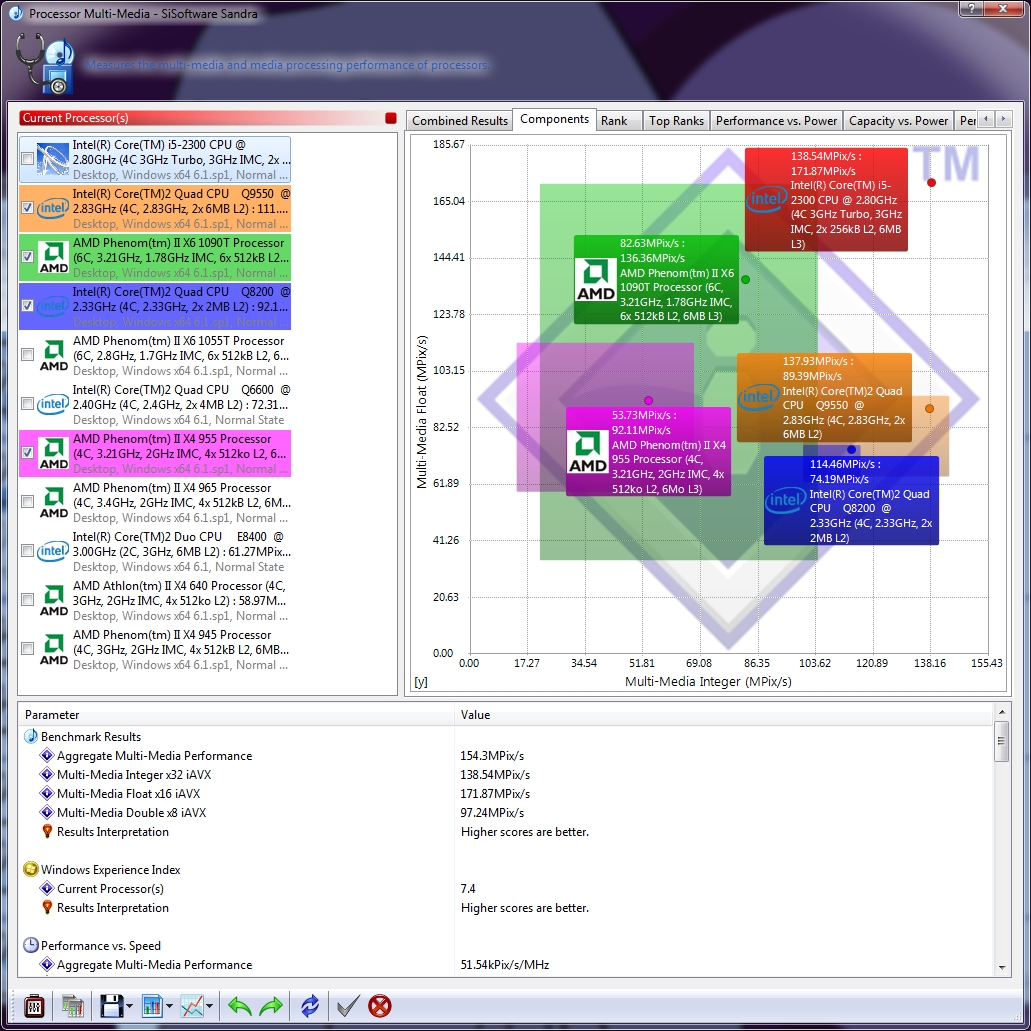
Task: Click the results list scrollbar thumb
Action: coord(1001,741)
